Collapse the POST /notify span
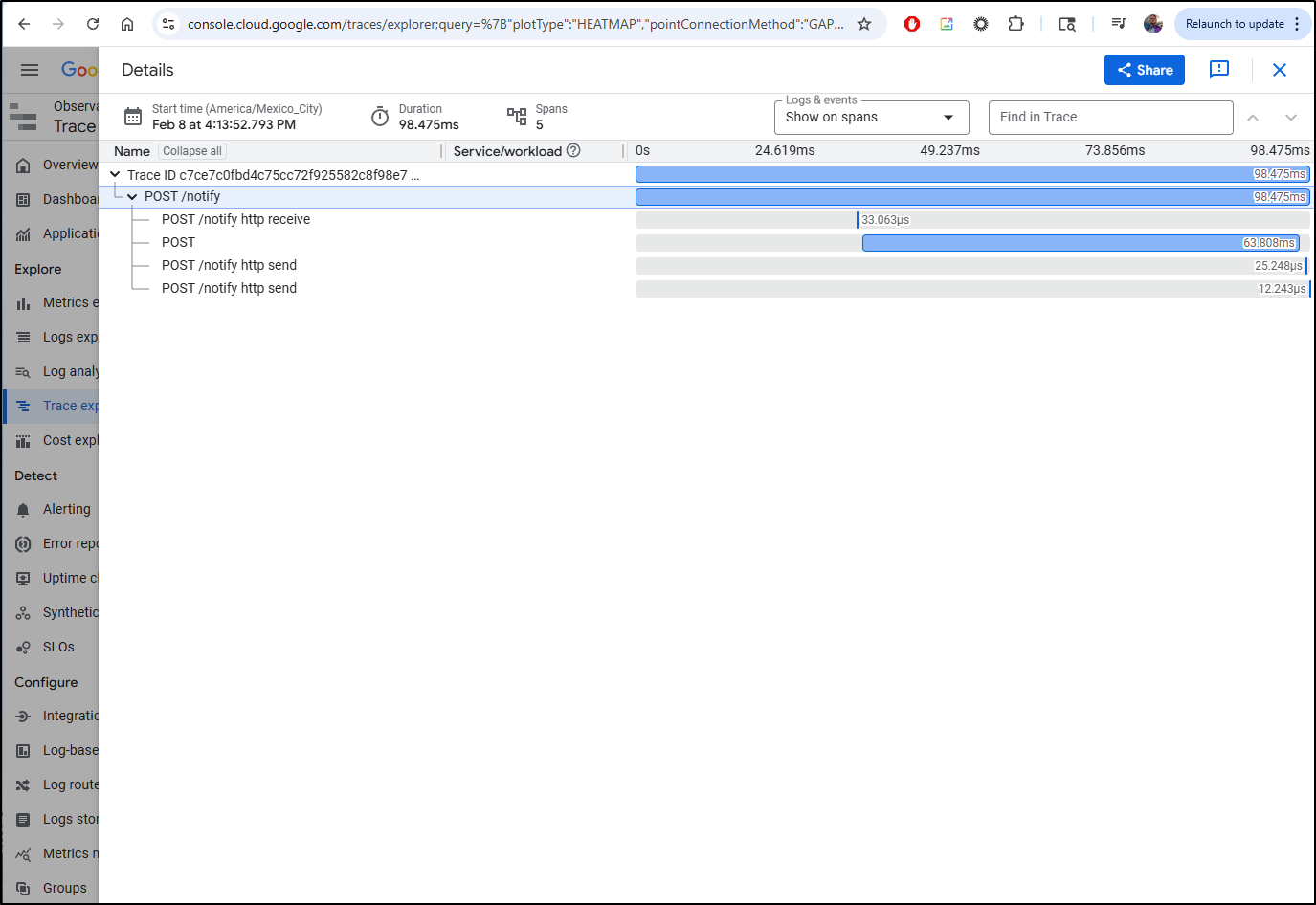 click(132, 197)
